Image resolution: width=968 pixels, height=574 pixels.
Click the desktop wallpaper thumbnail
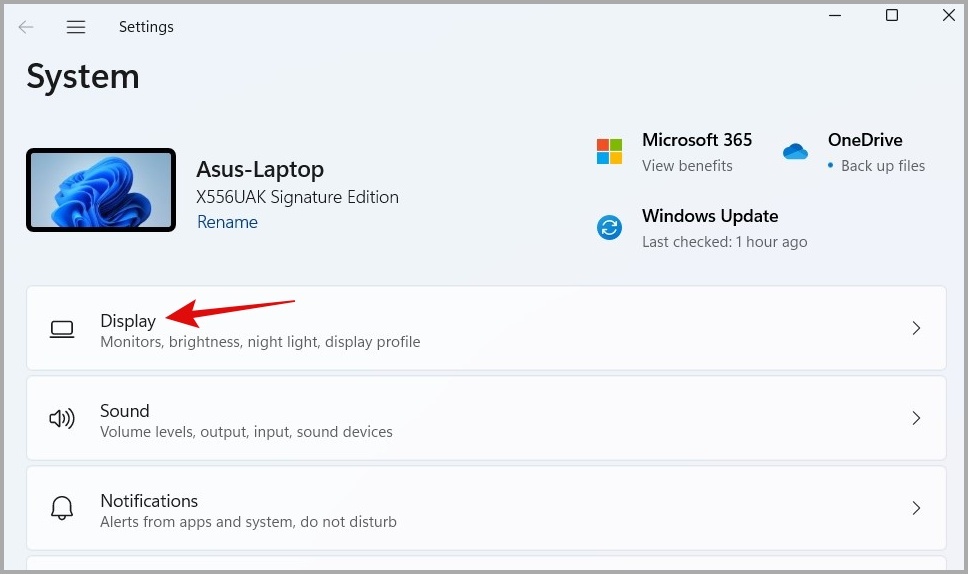point(101,190)
